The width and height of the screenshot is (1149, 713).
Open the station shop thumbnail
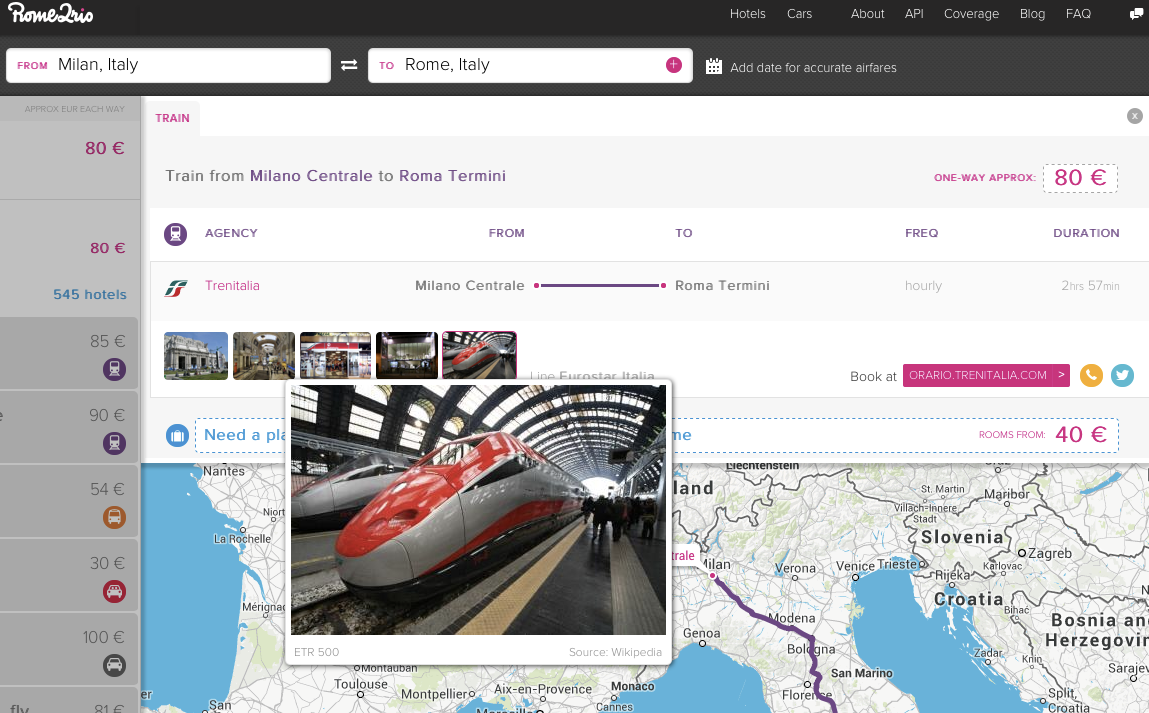point(335,356)
